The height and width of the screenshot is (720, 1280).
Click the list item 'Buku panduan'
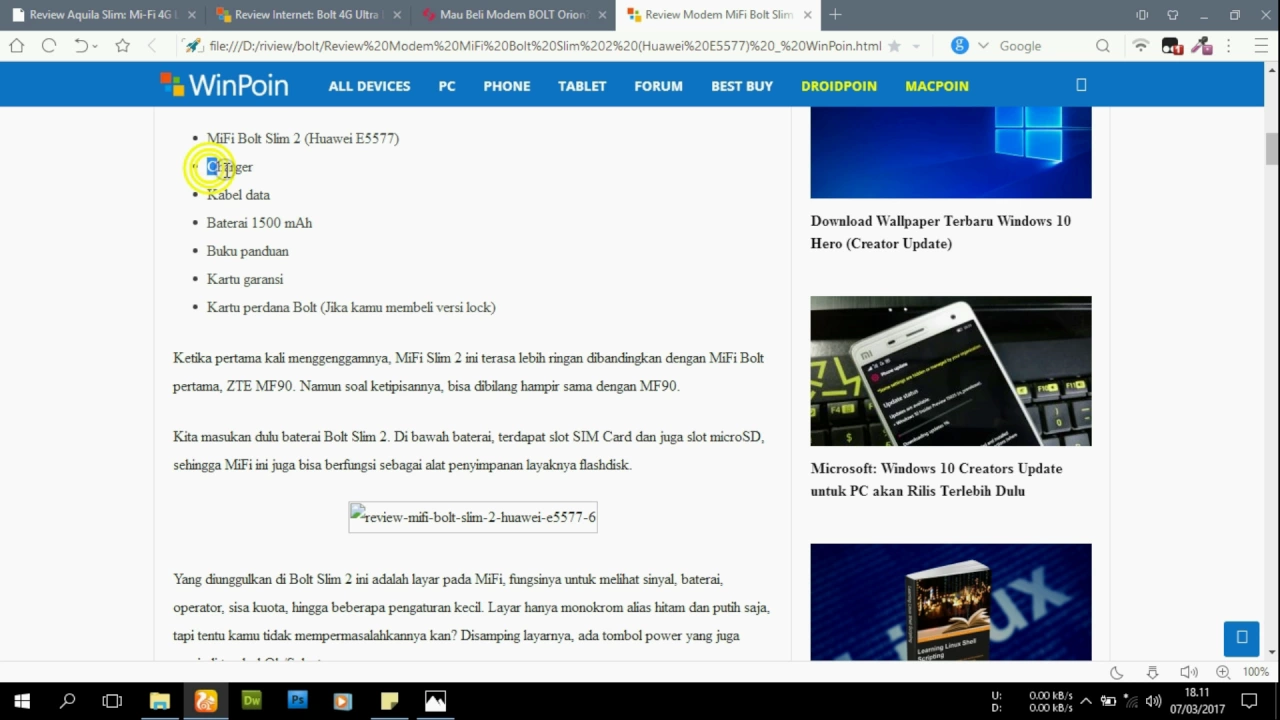pos(248,251)
